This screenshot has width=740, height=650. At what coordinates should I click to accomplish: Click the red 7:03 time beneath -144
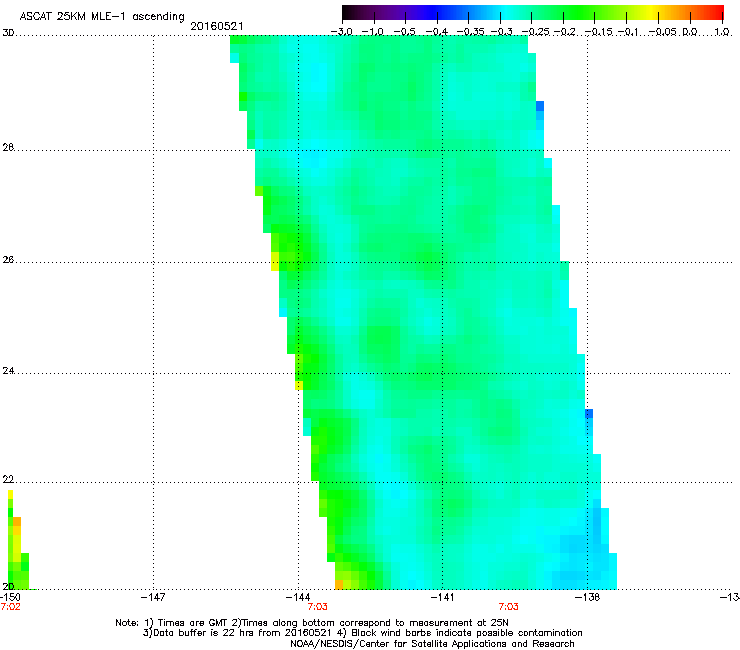coord(318,607)
